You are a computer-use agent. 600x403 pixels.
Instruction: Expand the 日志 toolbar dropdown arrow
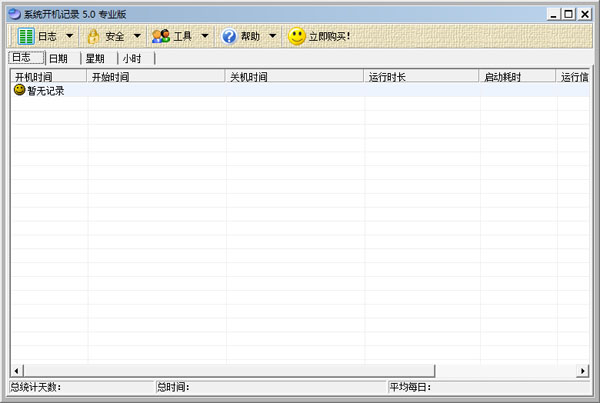pyautogui.click(x=69, y=36)
